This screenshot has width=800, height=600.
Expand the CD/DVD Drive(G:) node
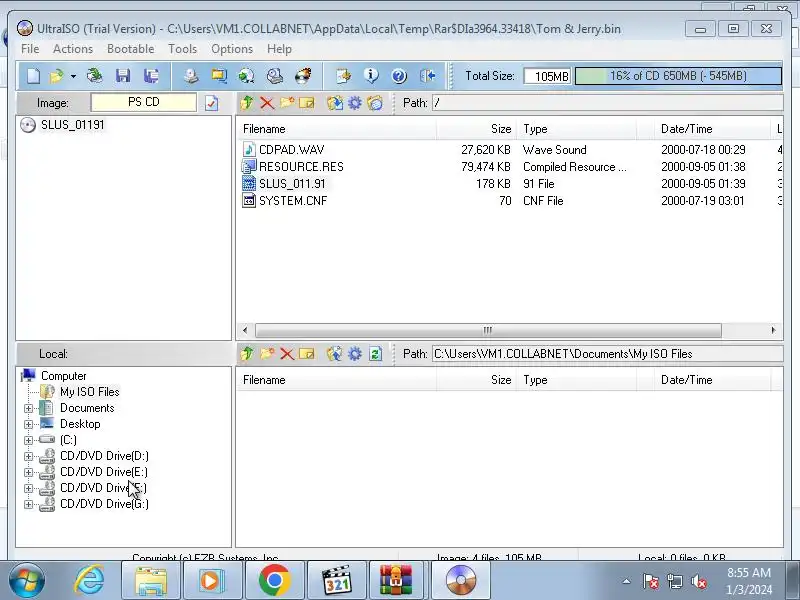29,504
